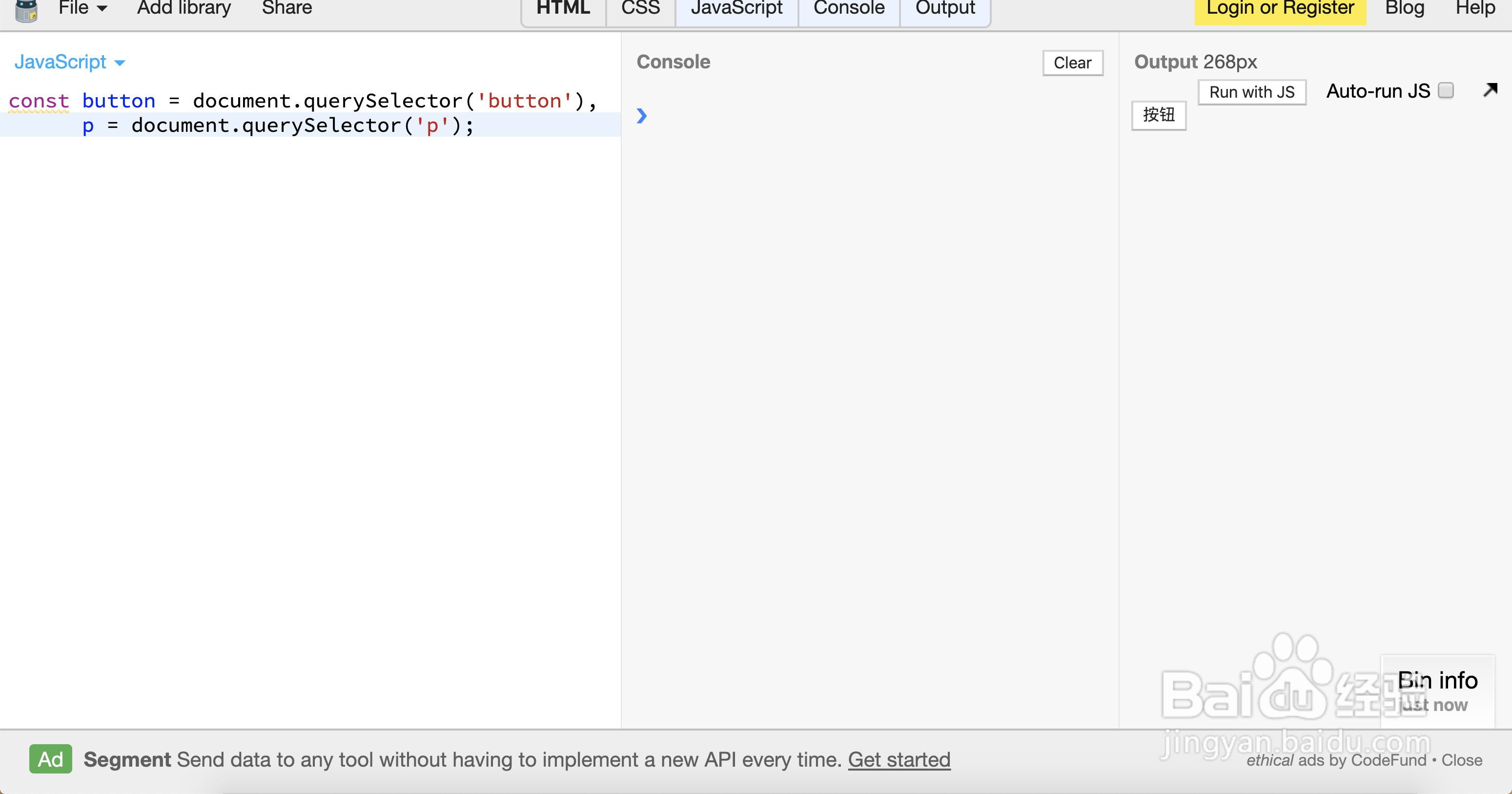Image resolution: width=1512 pixels, height=794 pixels.
Task: Toggle the CSS panel tab
Action: click(640, 8)
